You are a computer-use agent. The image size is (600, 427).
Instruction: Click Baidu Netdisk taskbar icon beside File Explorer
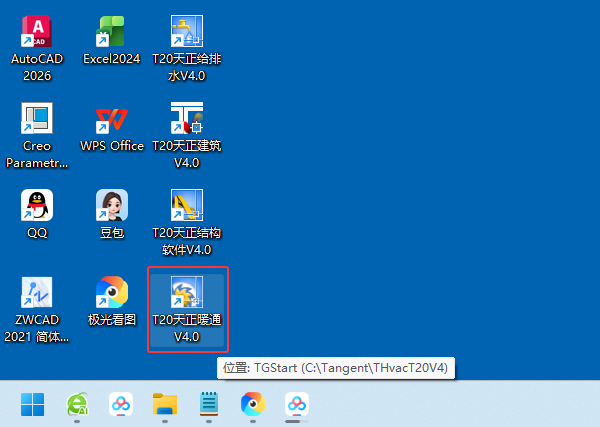pos(121,404)
